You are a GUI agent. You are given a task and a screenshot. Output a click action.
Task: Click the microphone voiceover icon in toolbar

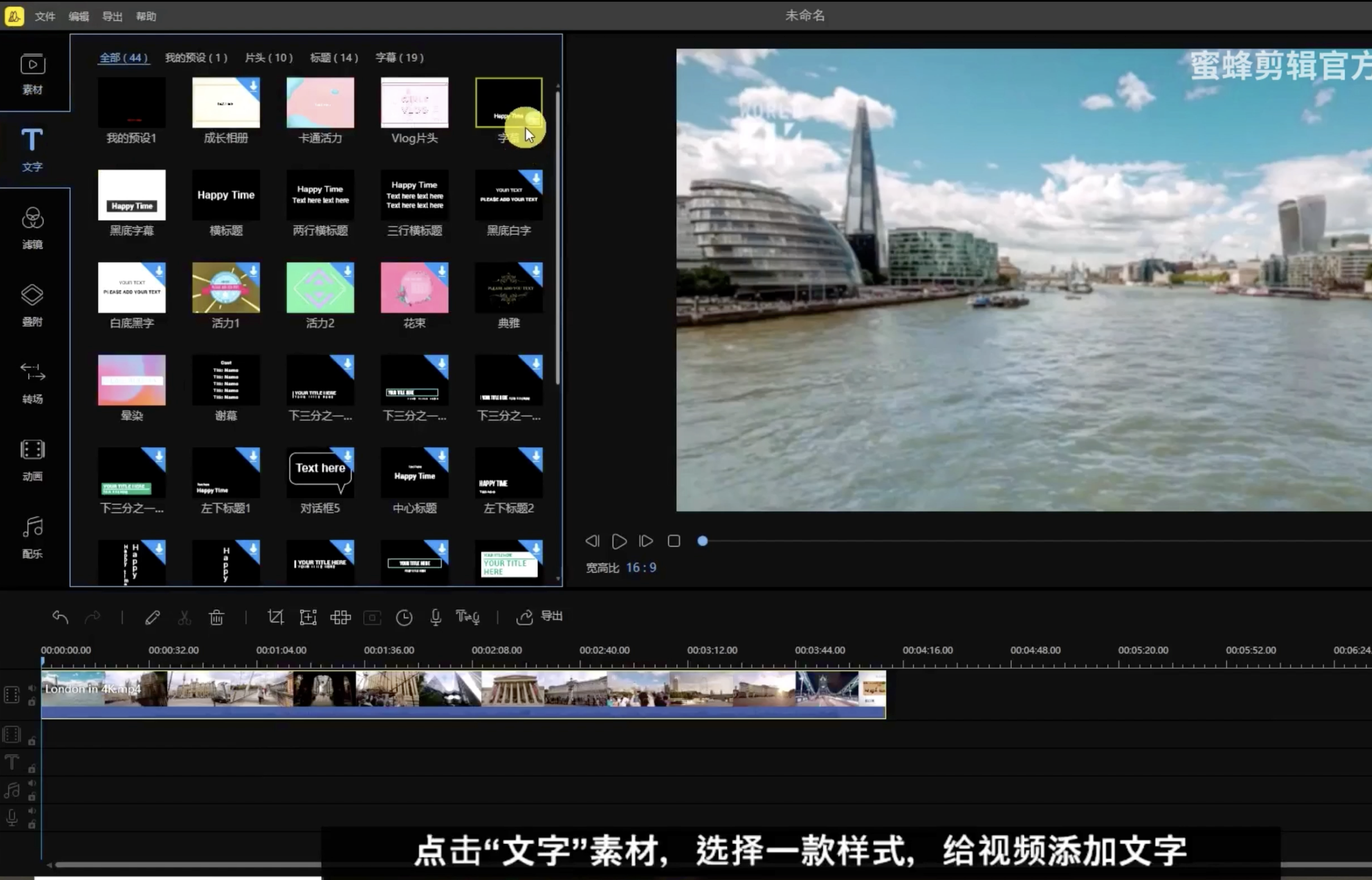[436, 617]
